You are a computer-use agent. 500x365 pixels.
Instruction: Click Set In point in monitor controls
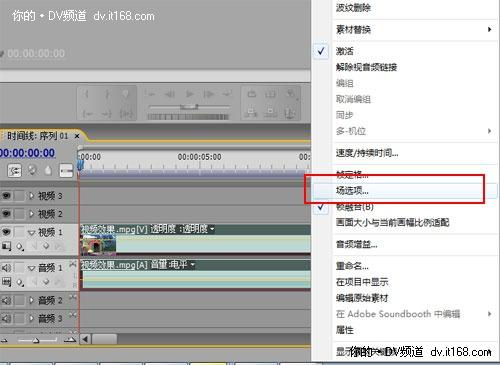[x=87, y=95]
